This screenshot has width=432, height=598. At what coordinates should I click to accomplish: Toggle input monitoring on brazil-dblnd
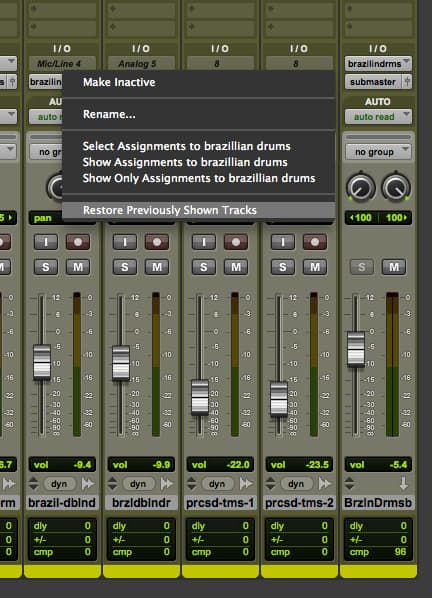pyautogui.click(x=46, y=242)
